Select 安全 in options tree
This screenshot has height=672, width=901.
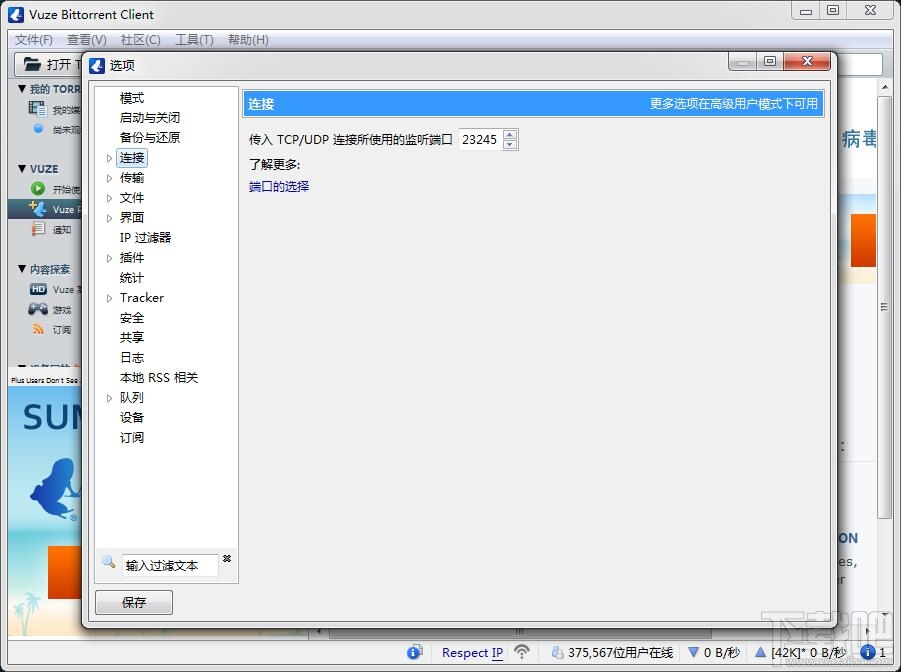[132, 317]
